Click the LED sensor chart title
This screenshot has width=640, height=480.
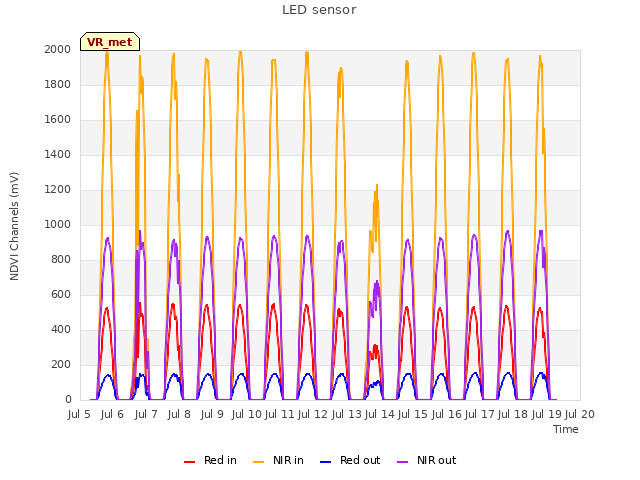pos(319,10)
